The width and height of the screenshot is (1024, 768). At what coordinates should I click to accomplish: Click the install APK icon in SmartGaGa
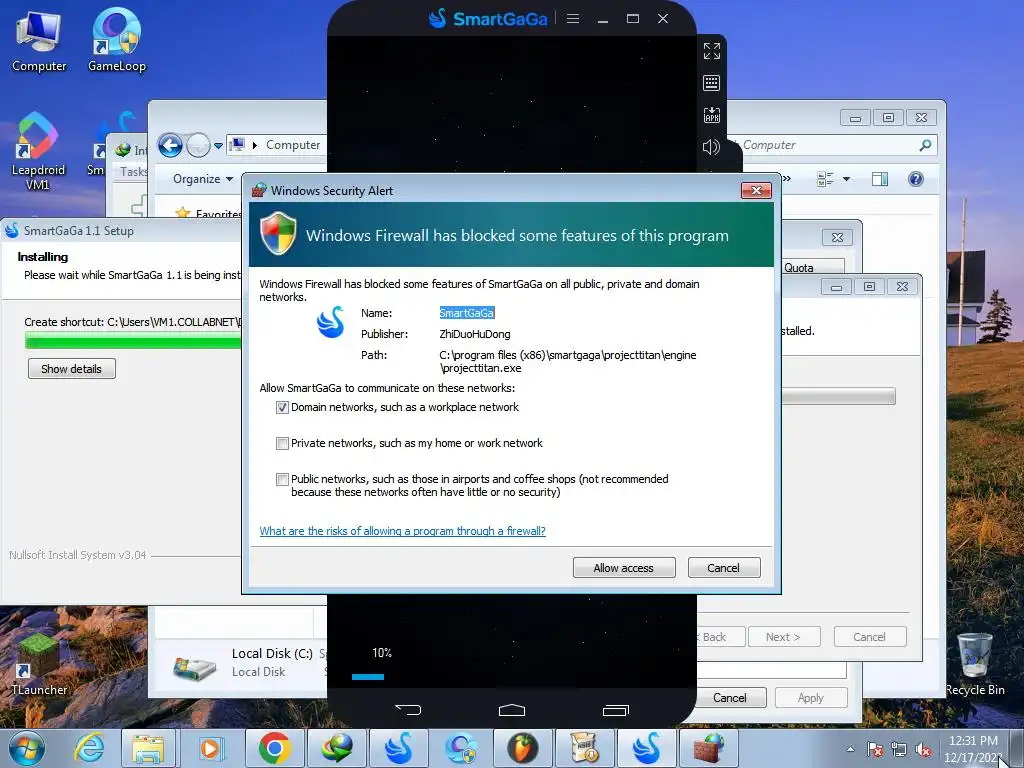click(x=712, y=115)
